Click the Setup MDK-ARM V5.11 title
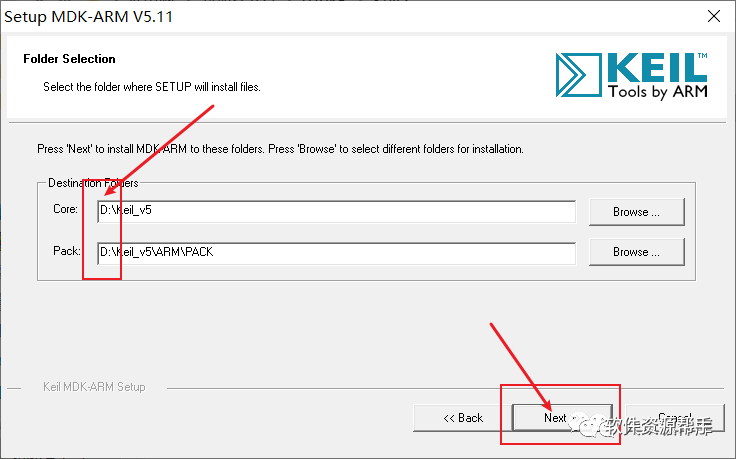Screen dimensions: 736x459 pos(89,17)
